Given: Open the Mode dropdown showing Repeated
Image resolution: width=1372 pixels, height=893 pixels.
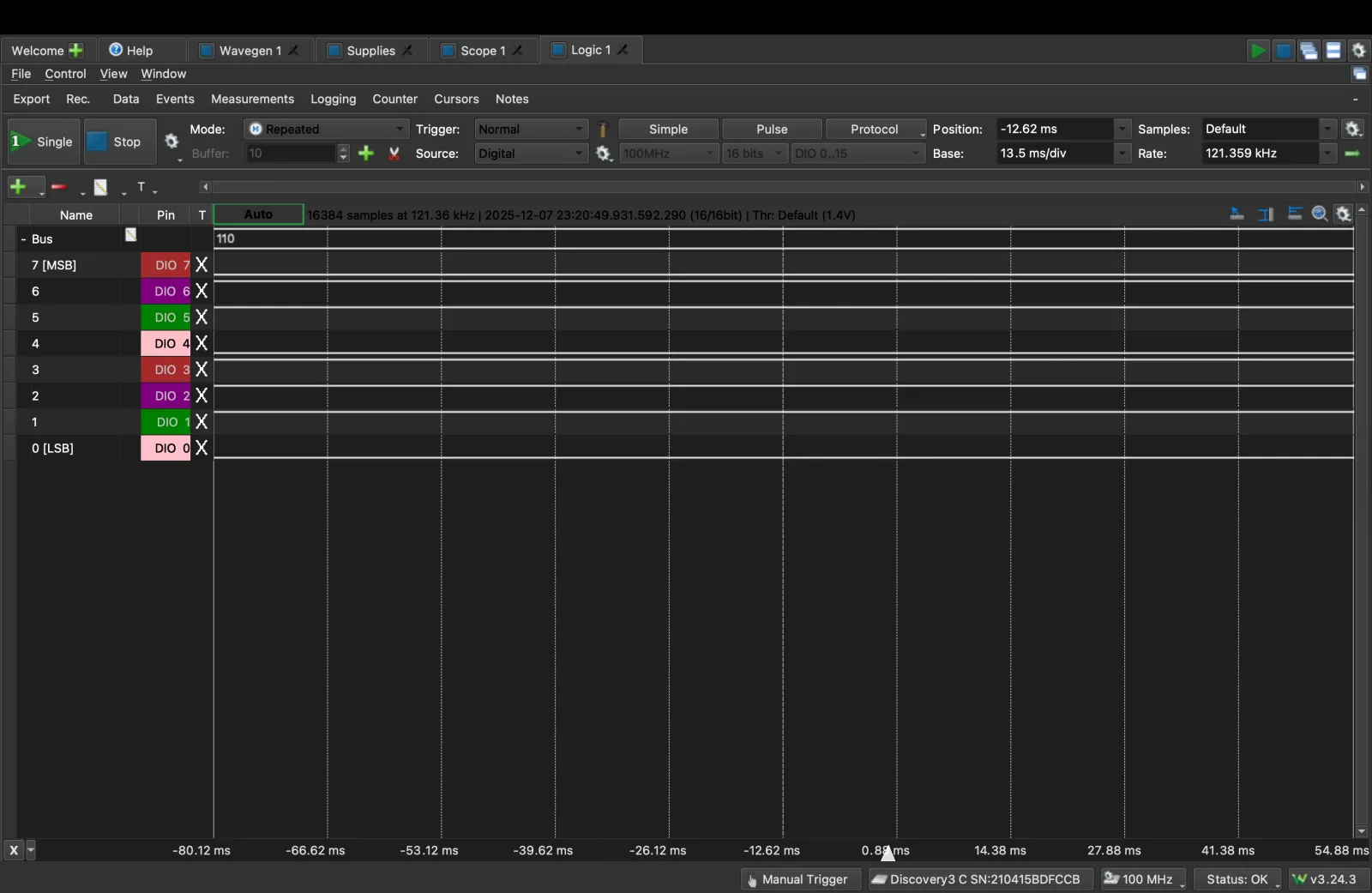Looking at the screenshot, I should 326,130.
